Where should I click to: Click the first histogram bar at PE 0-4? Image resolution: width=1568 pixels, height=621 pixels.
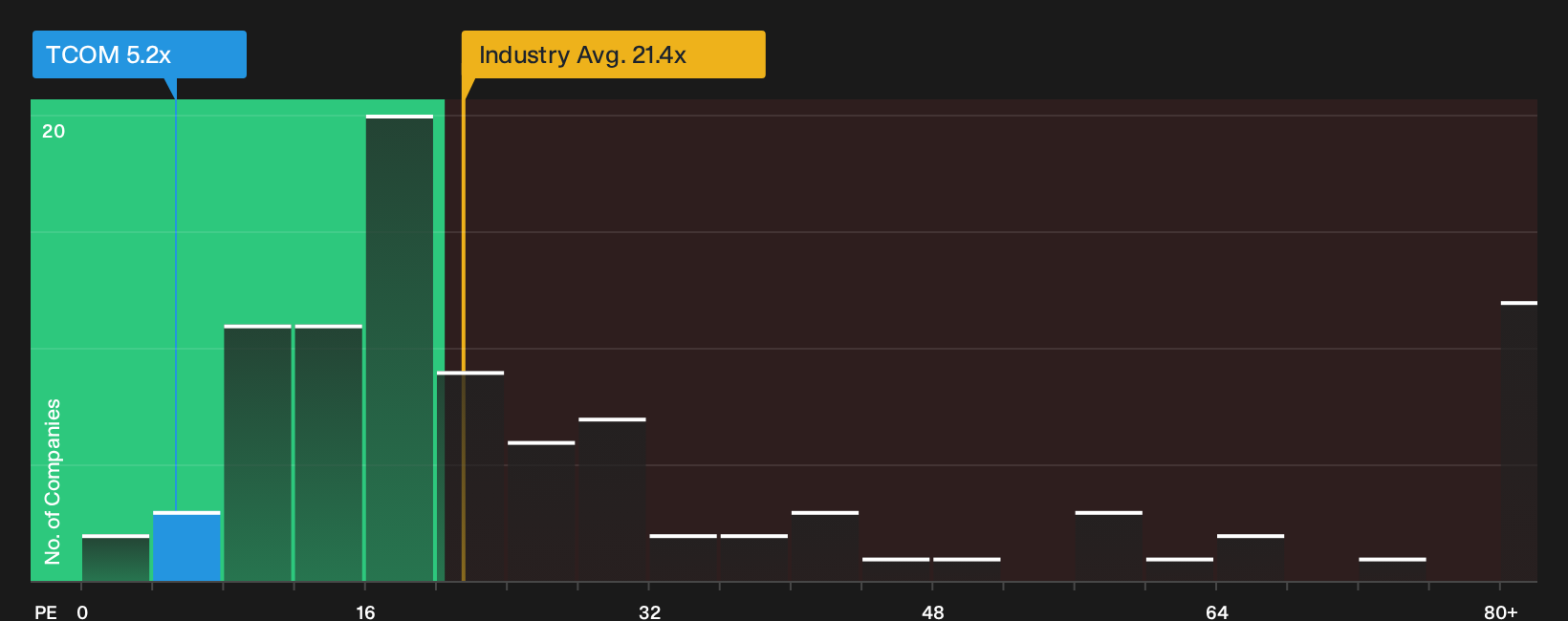[116, 558]
